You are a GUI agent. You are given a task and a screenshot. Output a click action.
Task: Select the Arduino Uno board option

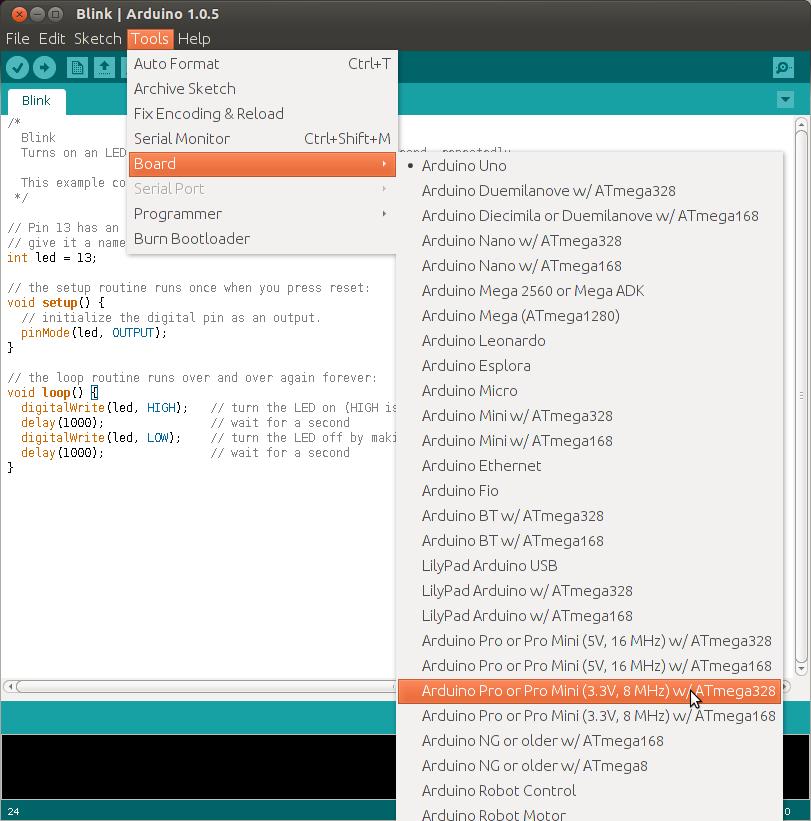tap(464, 166)
